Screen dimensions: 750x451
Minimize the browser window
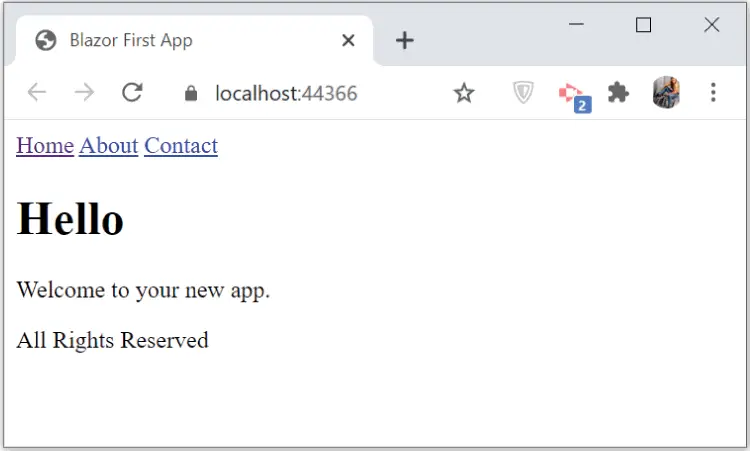[x=576, y=24]
